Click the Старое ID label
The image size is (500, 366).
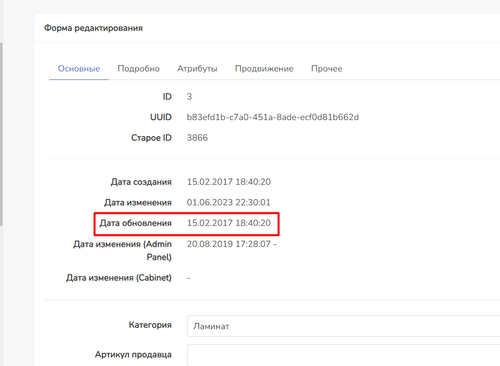coord(152,138)
